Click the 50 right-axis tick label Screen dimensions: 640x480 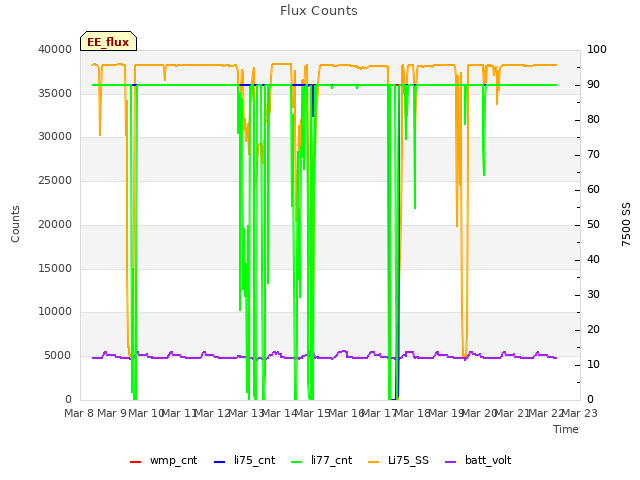coord(593,224)
